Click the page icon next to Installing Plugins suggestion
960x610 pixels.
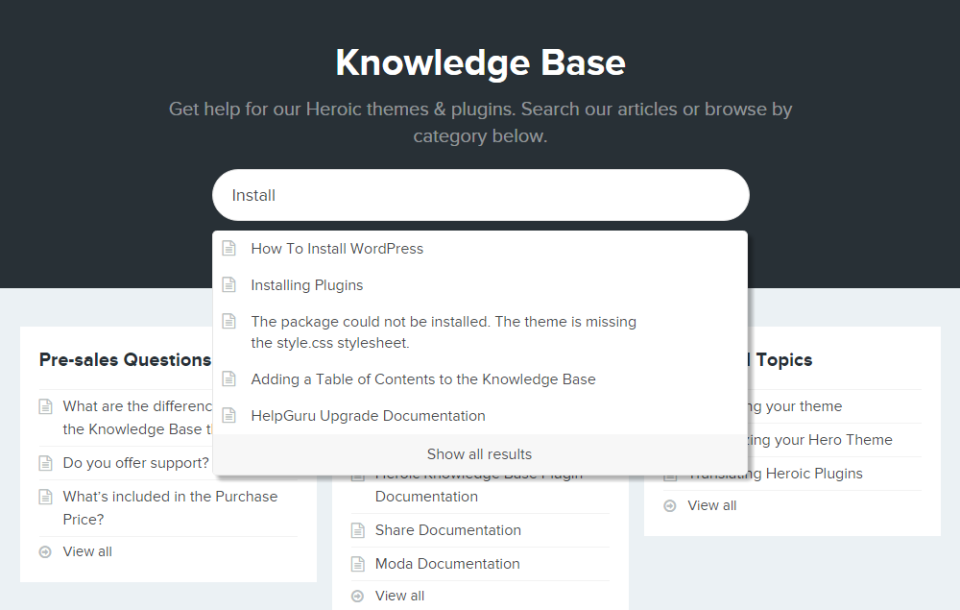coord(232,284)
